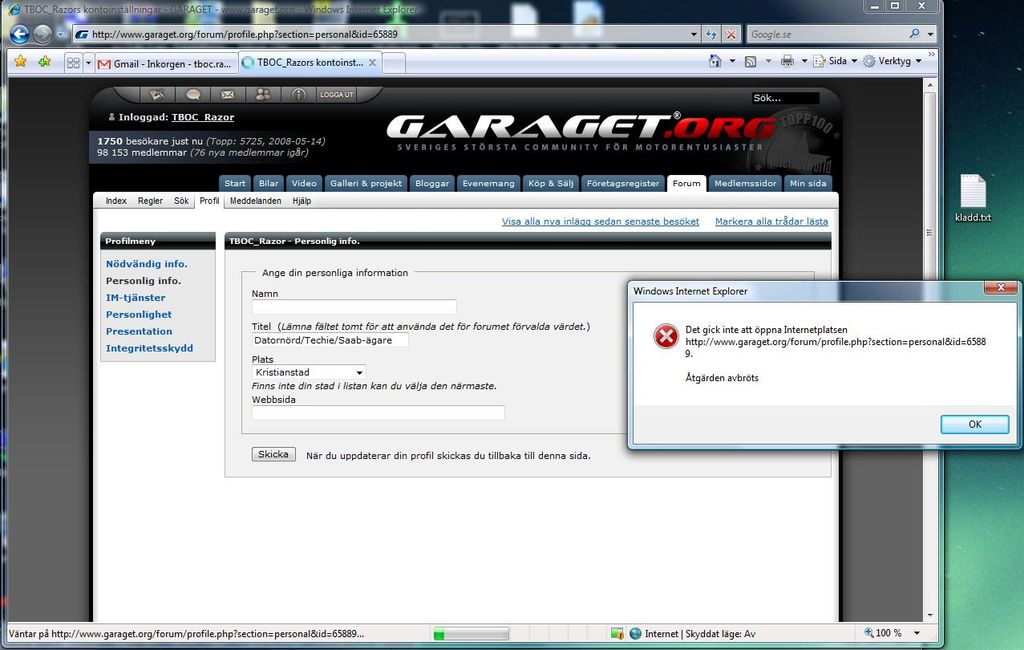Open the forum Meddelanden submenu item
The image size is (1024, 650).
pyautogui.click(x=255, y=201)
